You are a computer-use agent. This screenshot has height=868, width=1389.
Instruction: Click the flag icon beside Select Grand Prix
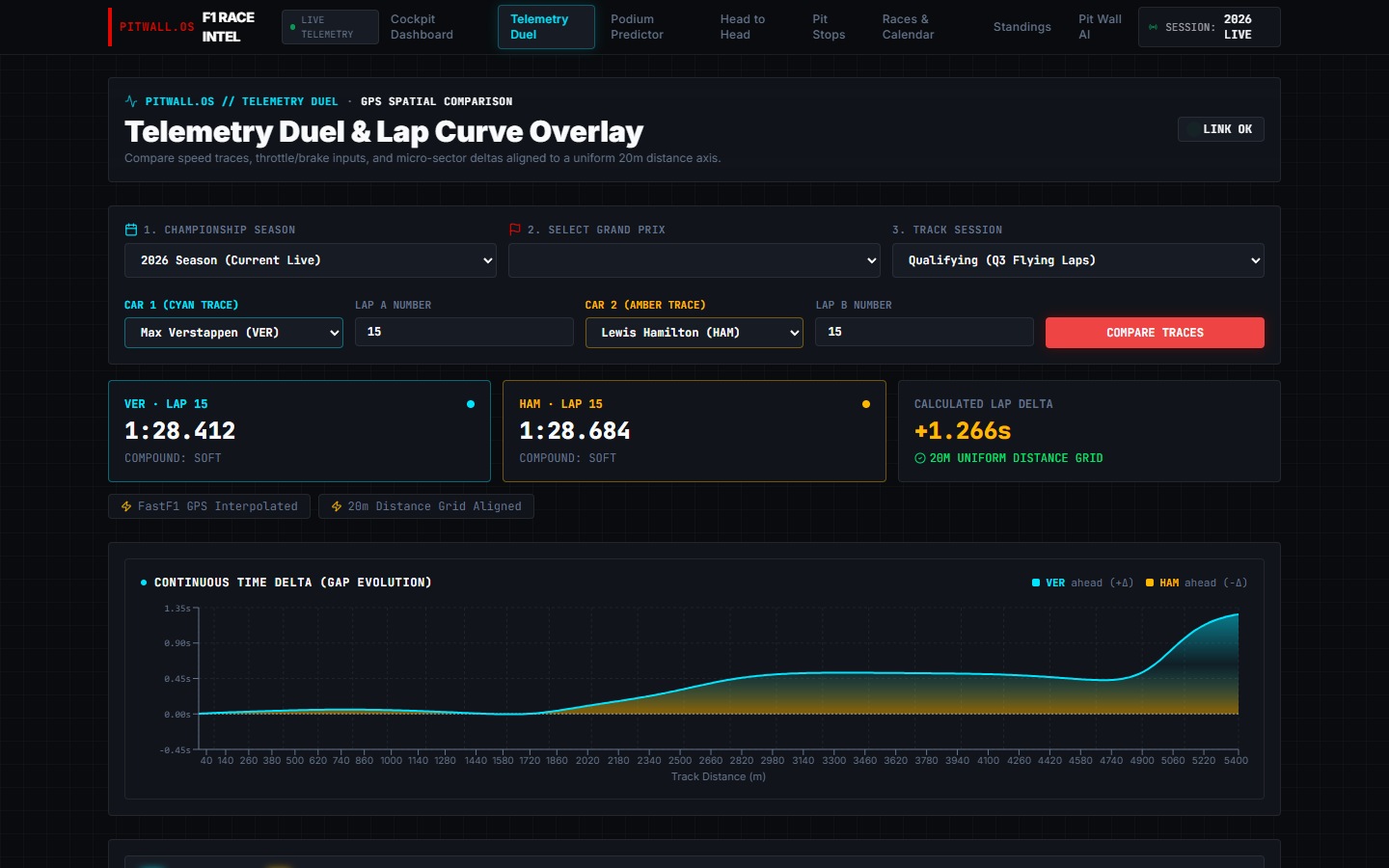(x=515, y=230)
